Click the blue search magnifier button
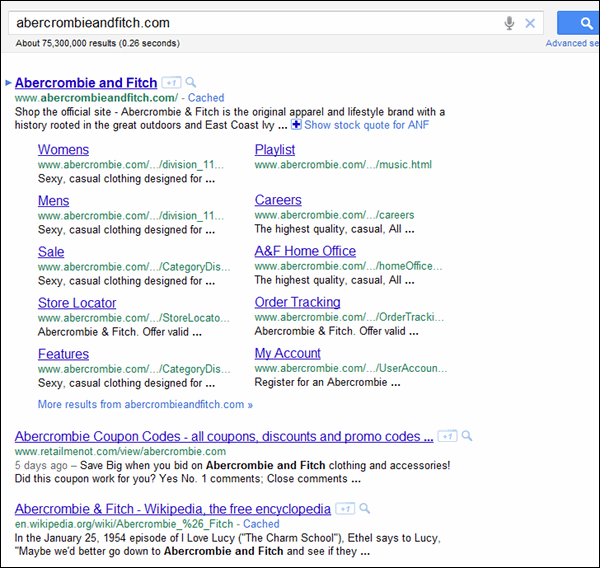The image size is (600, 568). point(579,23)
